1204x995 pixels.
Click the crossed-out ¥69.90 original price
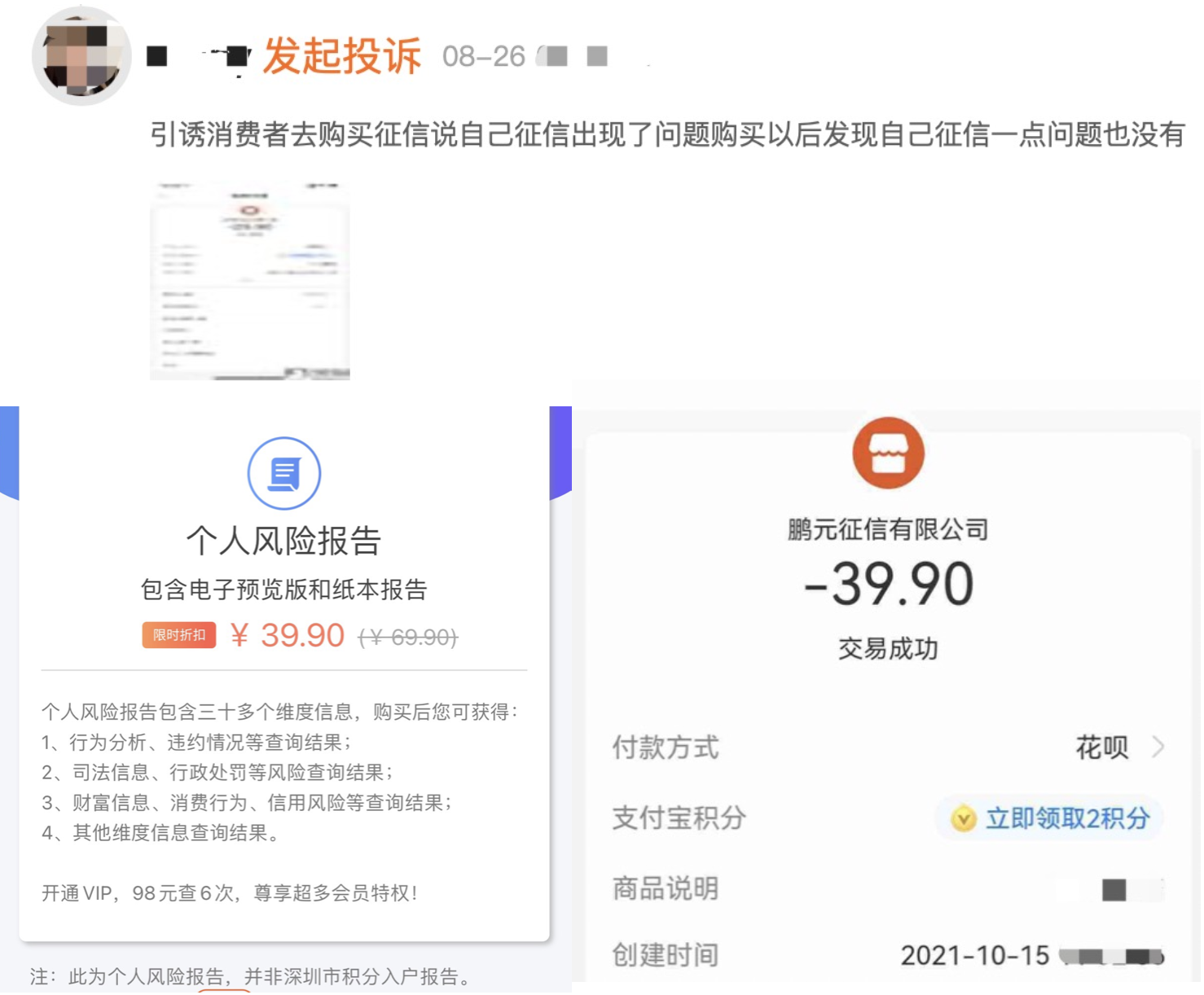(x=408, y=637)
